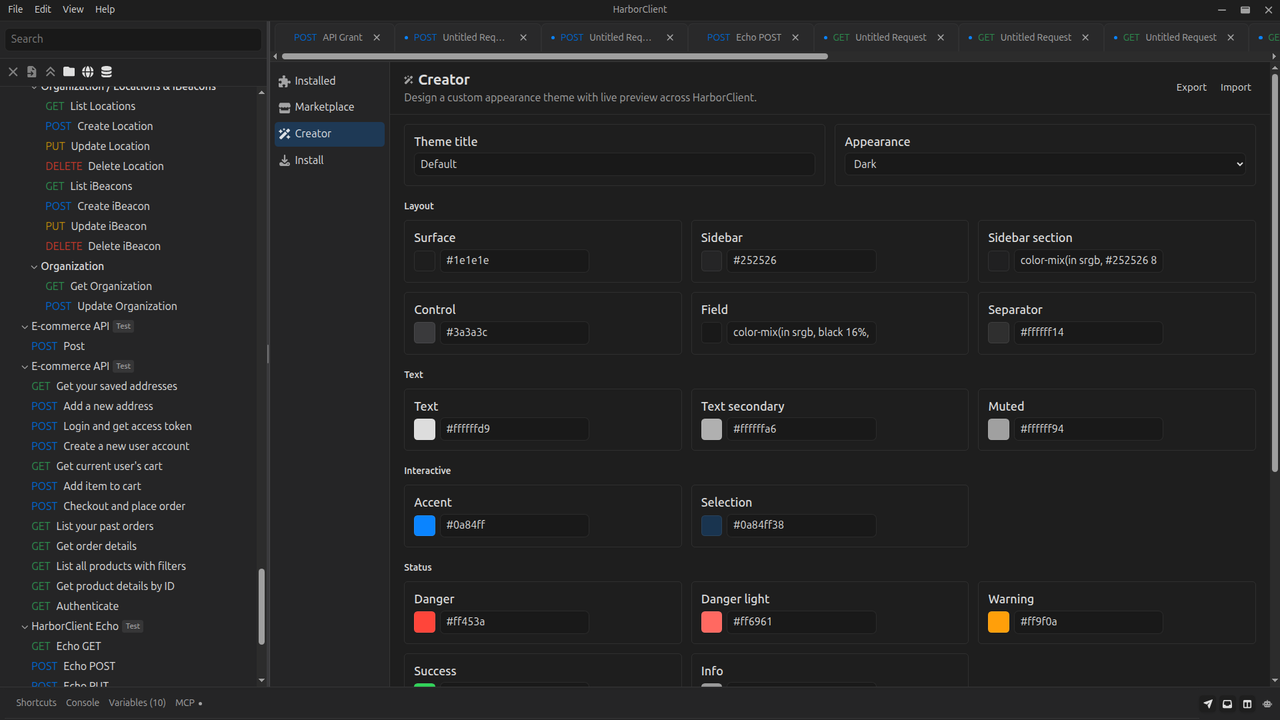Click the Separator hex value field
1280x720 pixels.
pos(1088,333)
